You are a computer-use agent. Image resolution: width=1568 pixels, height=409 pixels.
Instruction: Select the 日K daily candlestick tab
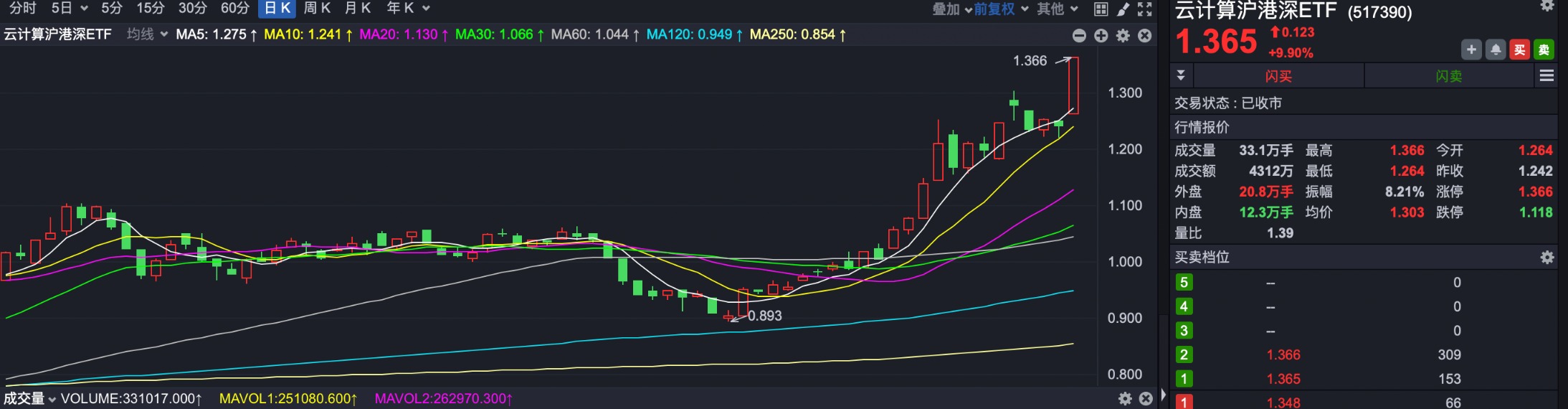(x=277, y=9)
